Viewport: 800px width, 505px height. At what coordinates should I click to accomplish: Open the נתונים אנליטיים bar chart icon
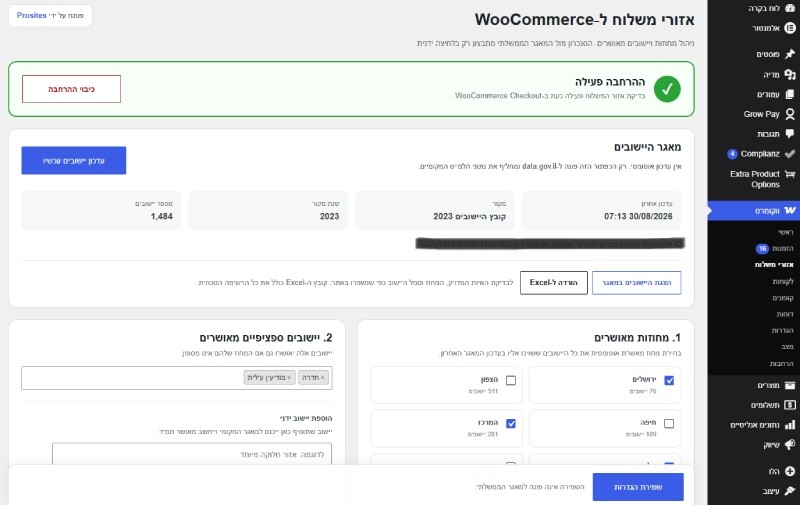coord(790,424)
